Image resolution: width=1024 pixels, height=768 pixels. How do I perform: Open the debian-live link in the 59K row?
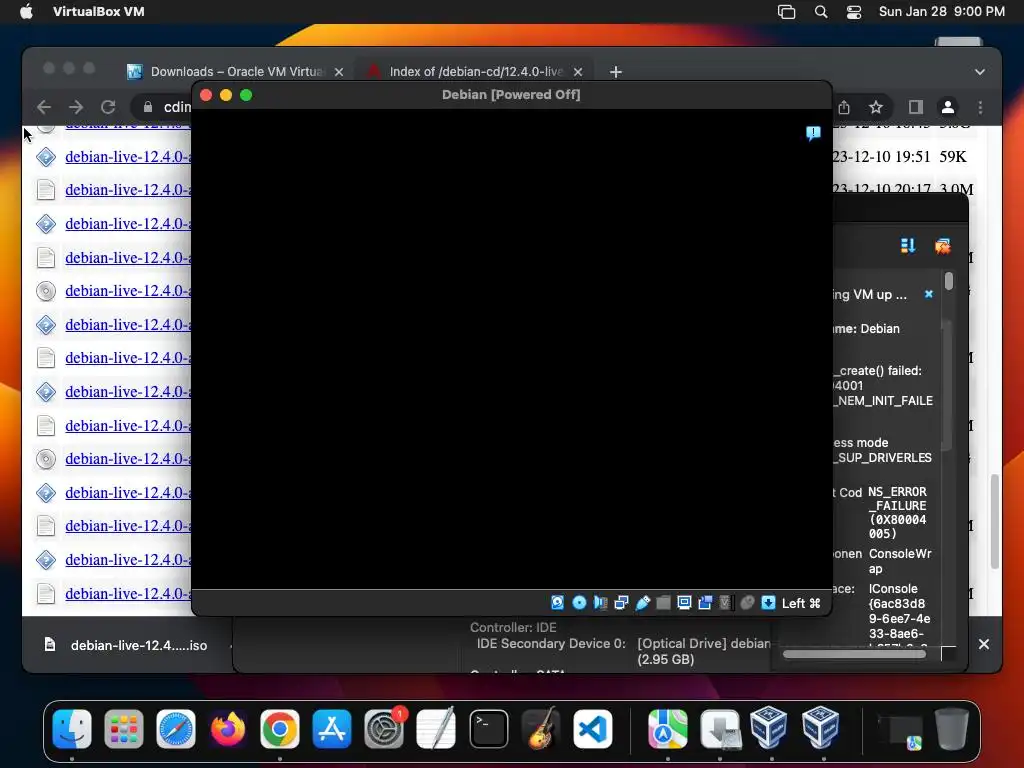click(x=127, y=157)
